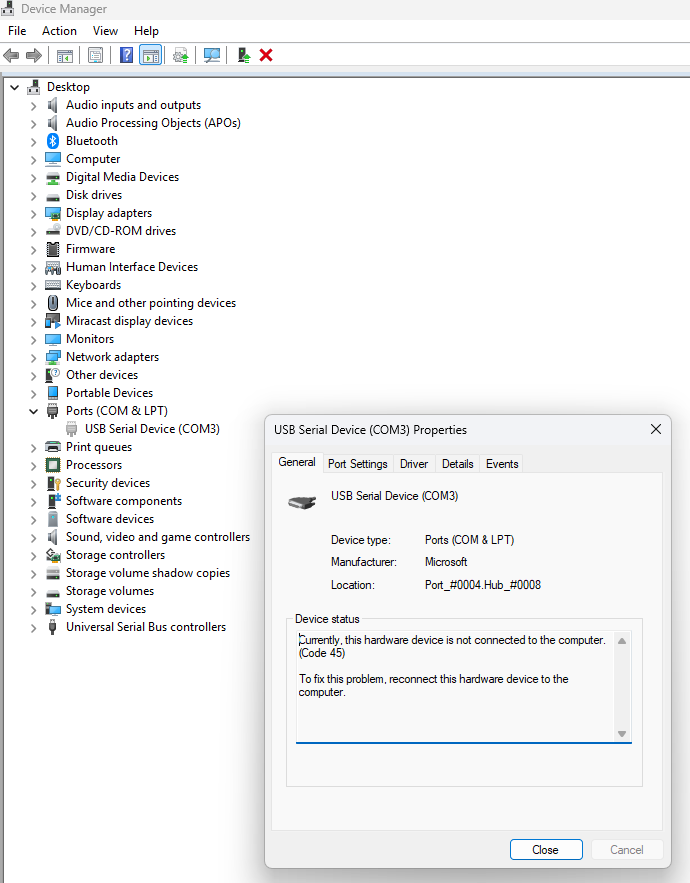Screen dimensions: 690x883
Task: Click the Universal Serial Bus controllers icon
Action: (53, 627)
